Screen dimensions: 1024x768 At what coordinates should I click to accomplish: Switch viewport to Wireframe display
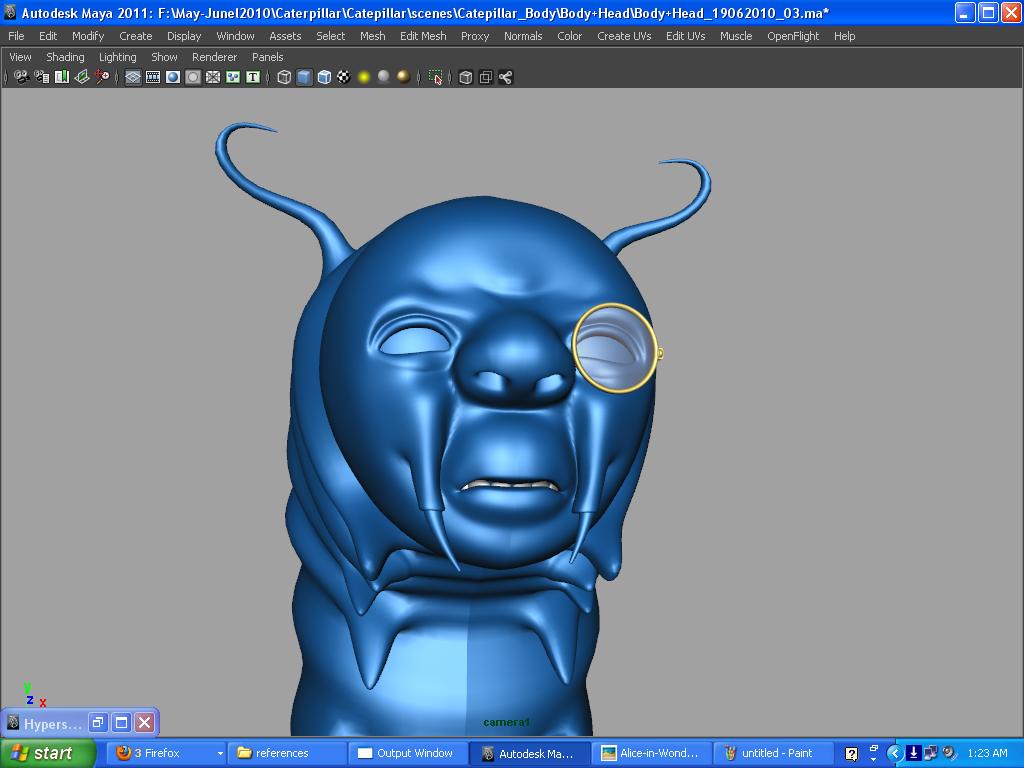(284, 77)
